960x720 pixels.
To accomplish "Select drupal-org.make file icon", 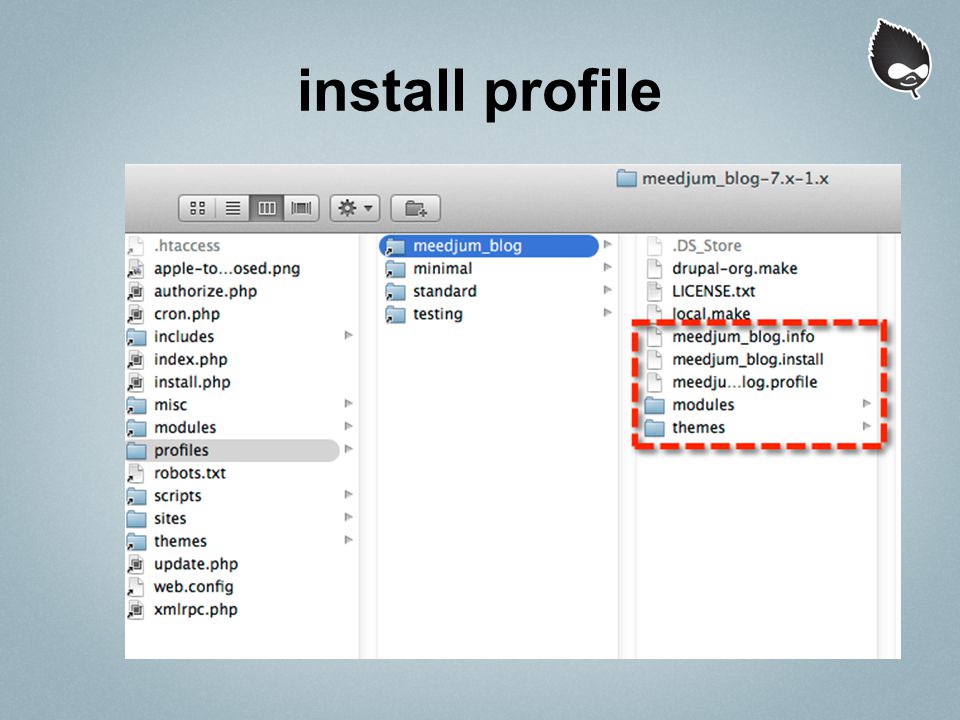I will pyautogui.click(x=654, y=269).
